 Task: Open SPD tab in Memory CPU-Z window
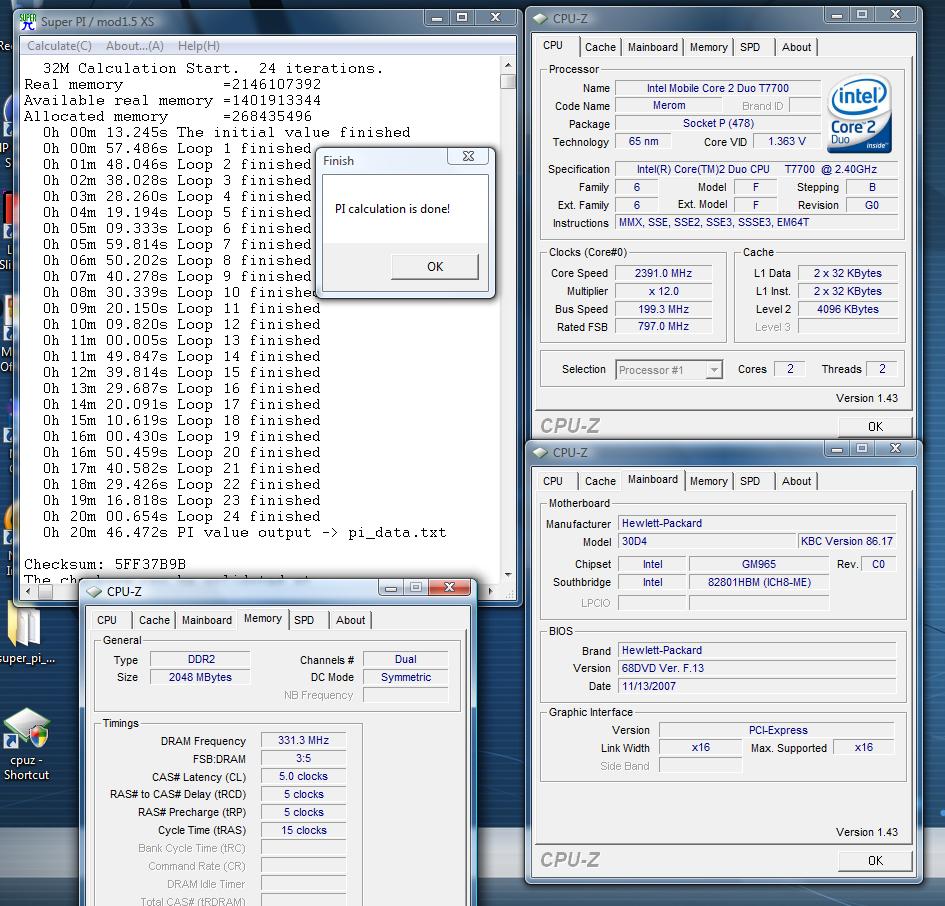304,620
